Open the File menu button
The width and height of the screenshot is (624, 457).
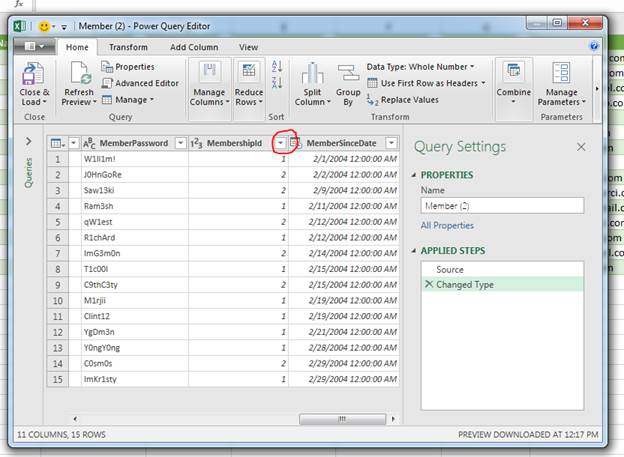34,47
